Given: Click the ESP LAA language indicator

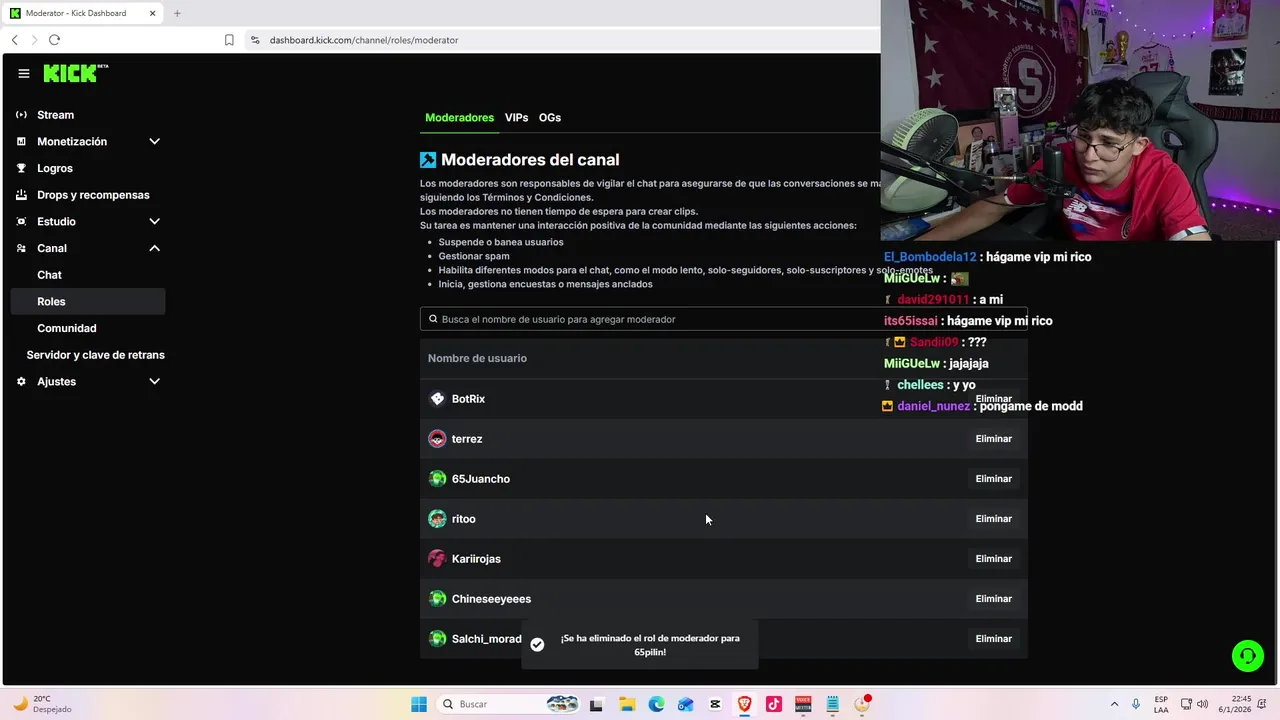Looking at the screenshot, I should pyautogui.click(x=1161, y=704).
